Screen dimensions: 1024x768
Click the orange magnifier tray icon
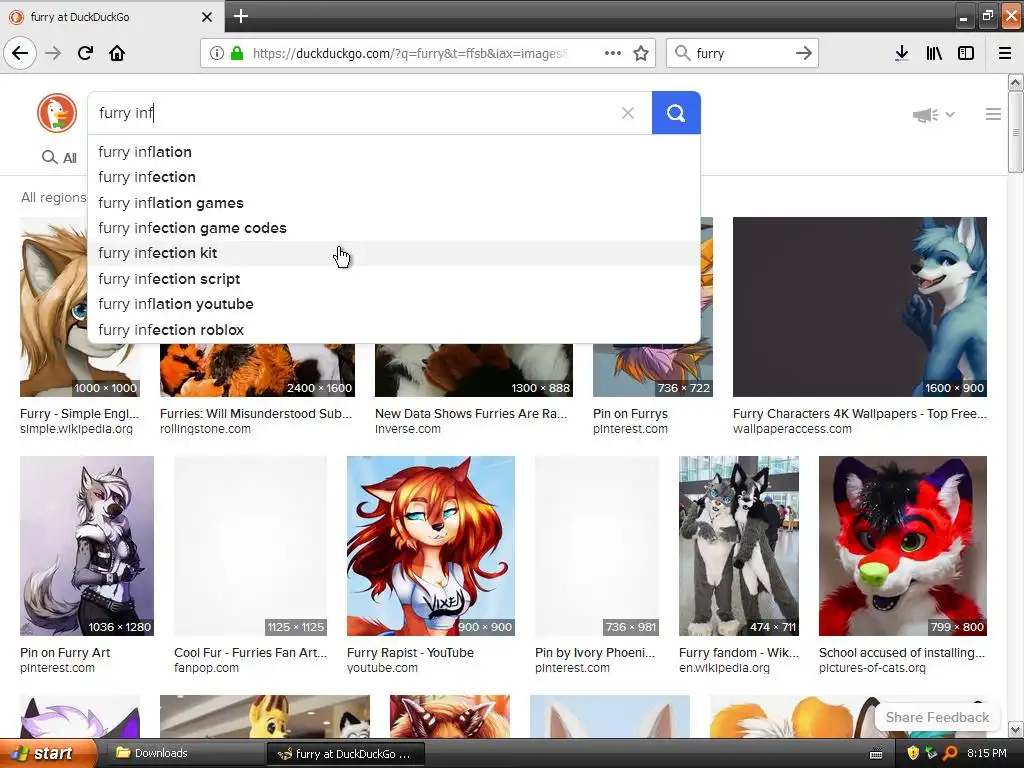click(x=950, y=753)
